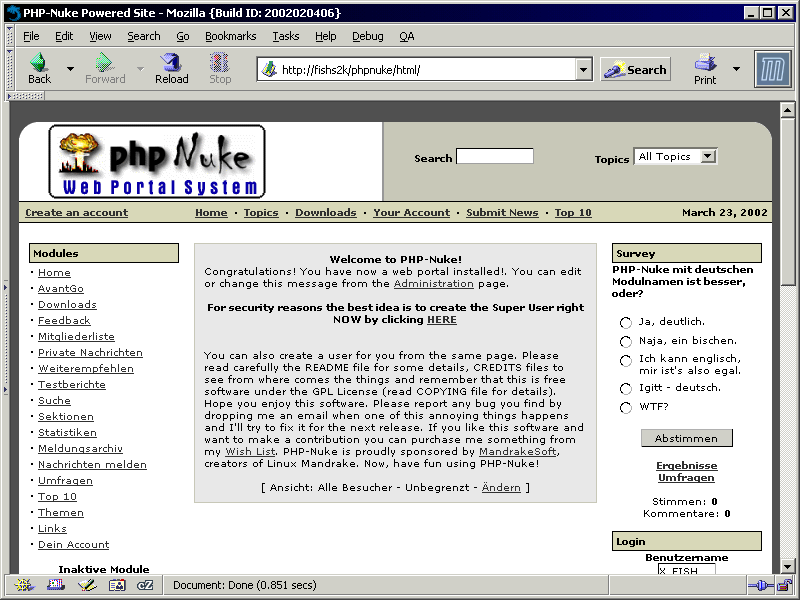Screen dimensions: 800x600
Task: Open the File menu
Action: 31,36
